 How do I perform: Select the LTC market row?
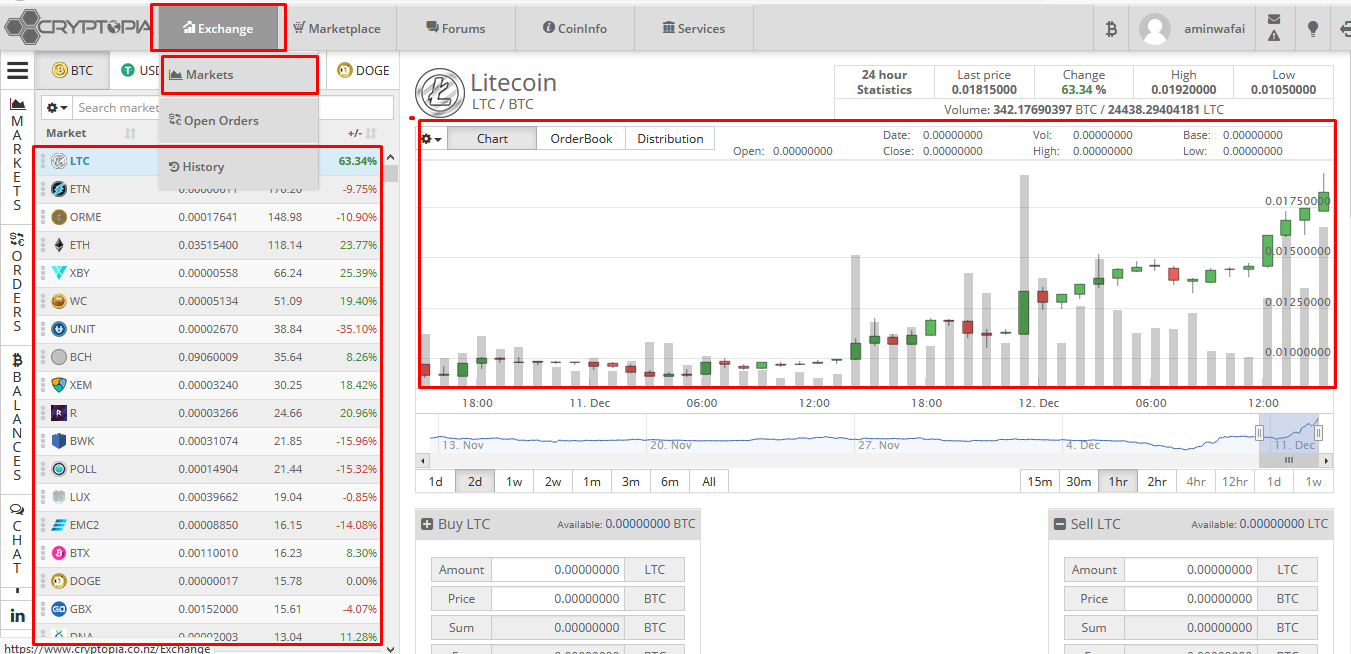(x=208, y=160)
